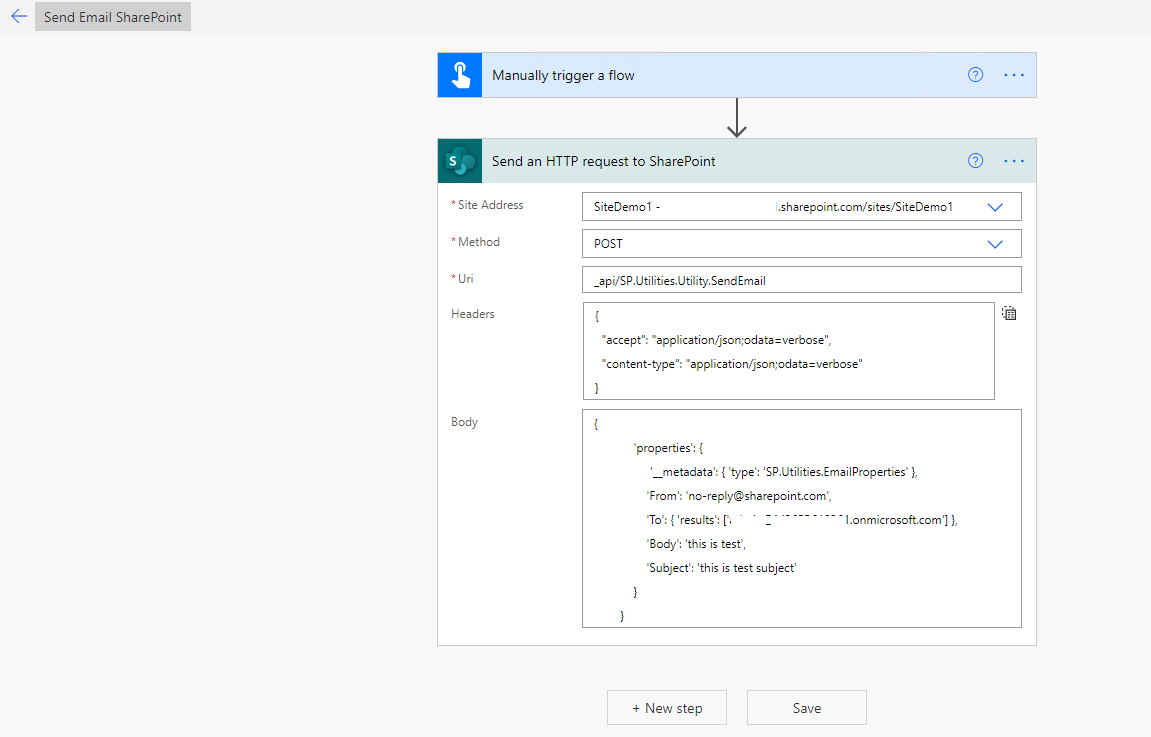Switch Headers to text mode icon

pyautogui.click(x=1009, y=313)
